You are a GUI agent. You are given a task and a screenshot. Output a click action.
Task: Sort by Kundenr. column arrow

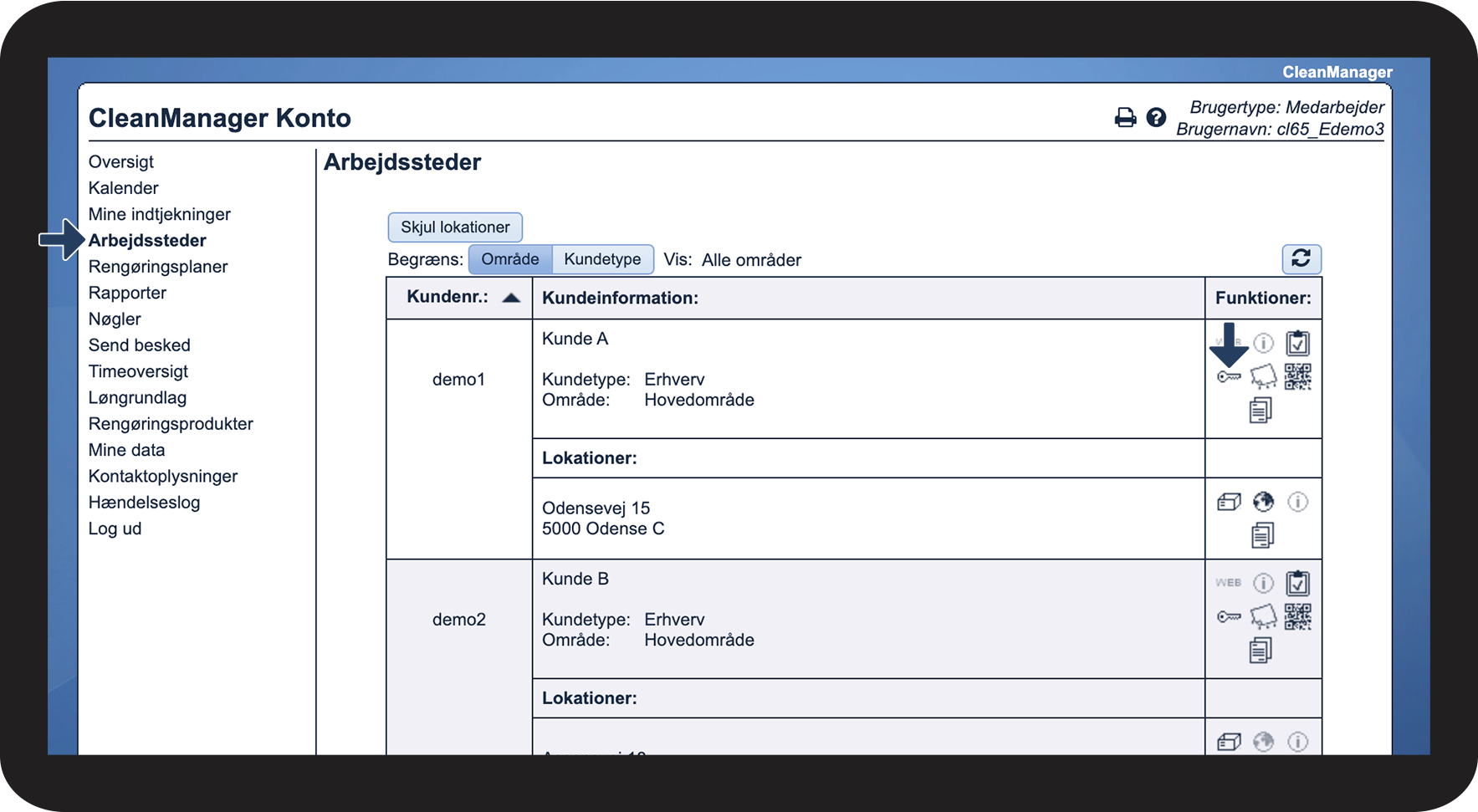[x=511, y=298]
